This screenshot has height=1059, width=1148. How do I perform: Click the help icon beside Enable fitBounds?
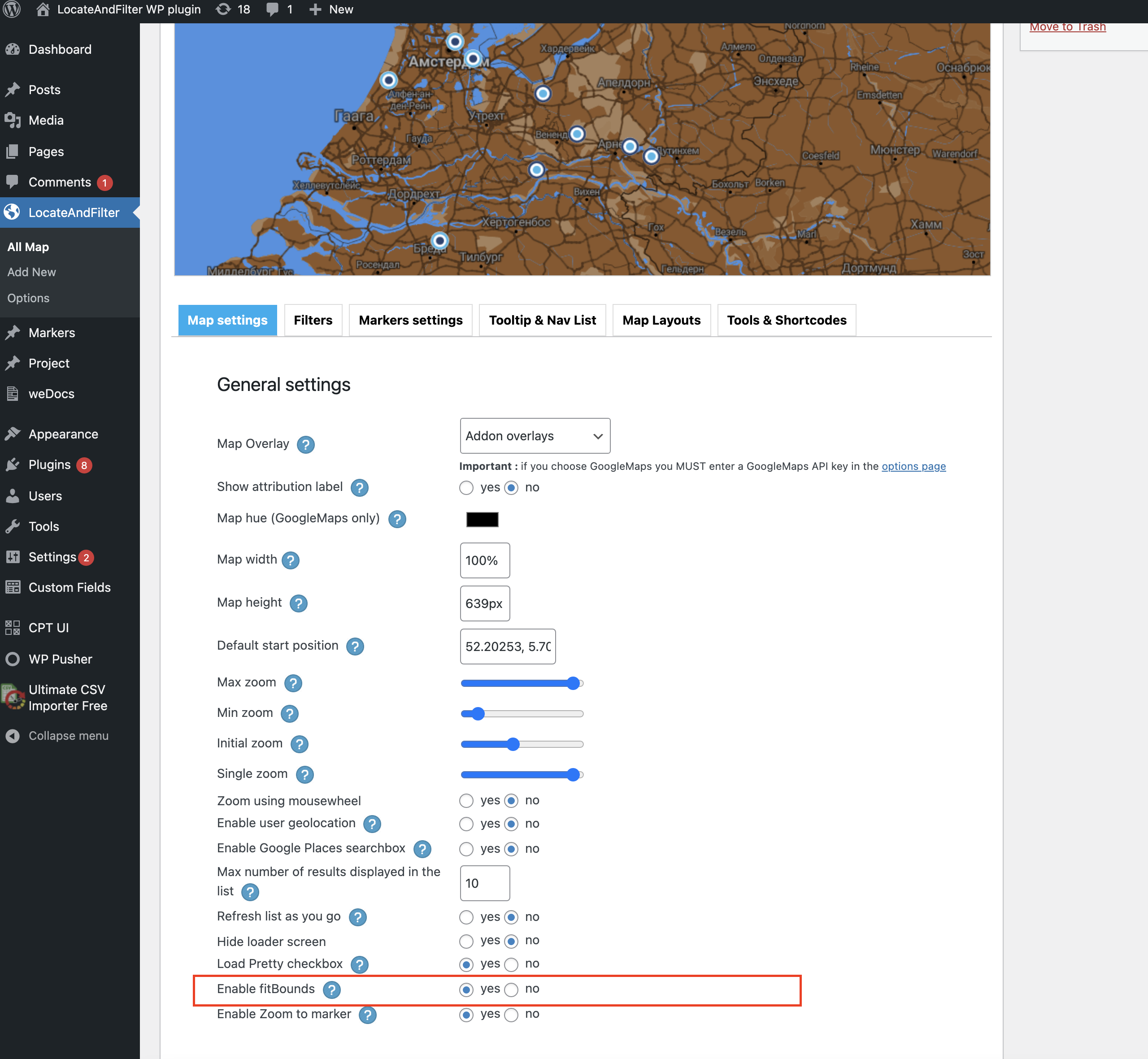point(331,990)
